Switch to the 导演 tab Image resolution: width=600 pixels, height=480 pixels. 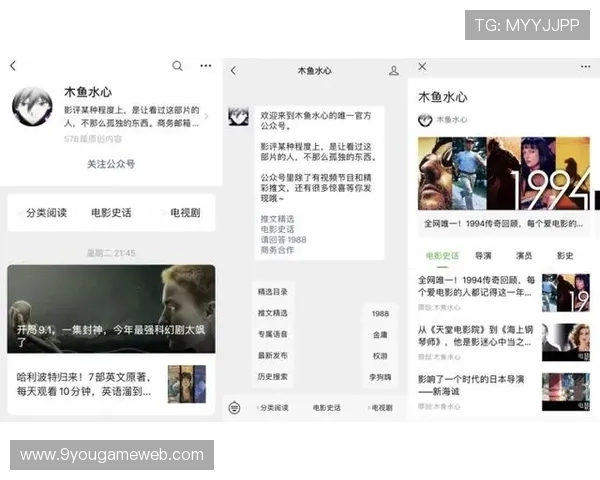[x=483, y=256]
